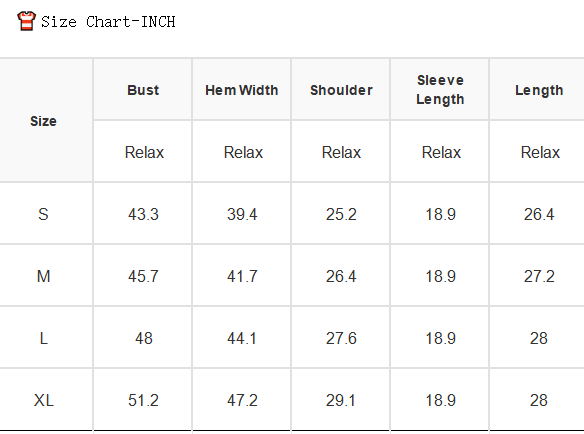Click hem width value 41.7
Viewport: 584px width, 434px height.
click(242, 276)
